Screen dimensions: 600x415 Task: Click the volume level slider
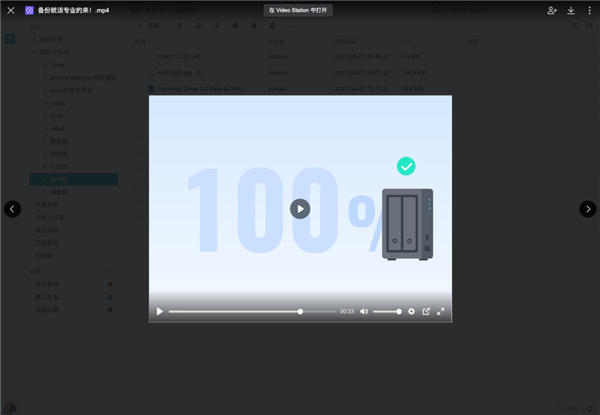(387, 311)
